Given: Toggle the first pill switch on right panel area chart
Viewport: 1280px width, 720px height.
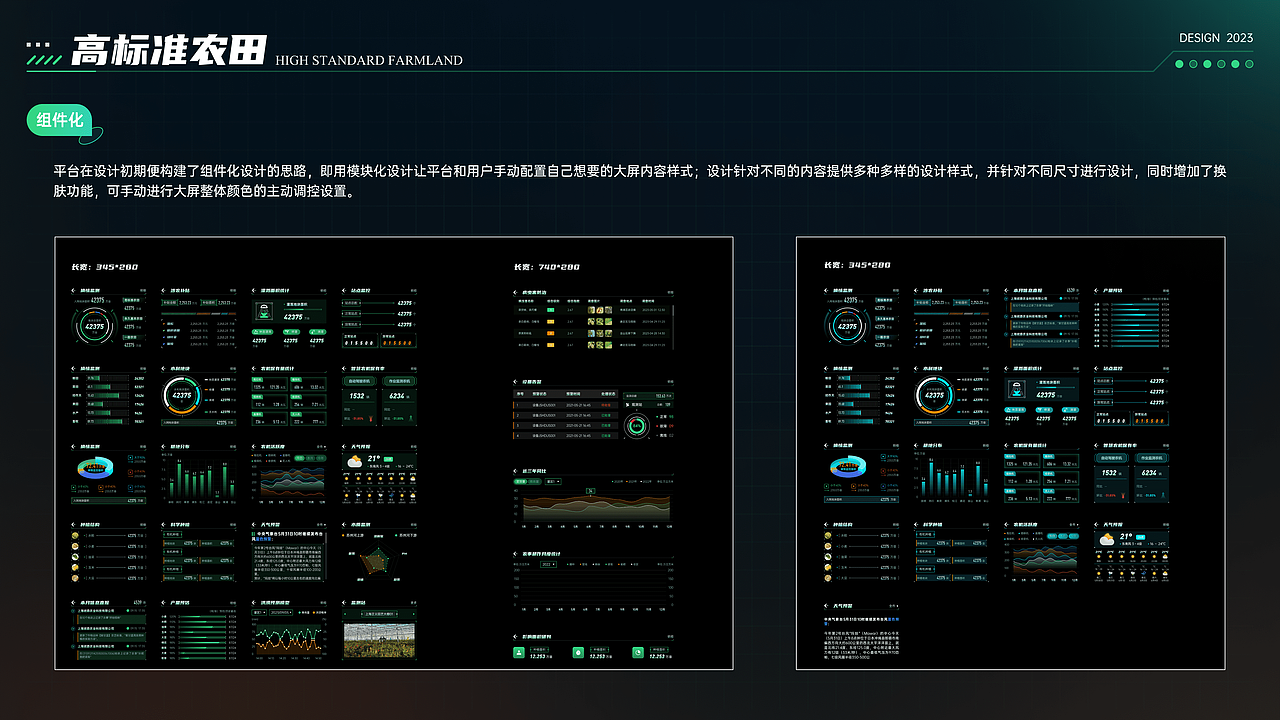Looking at the screenshot, I should pyautogui.click(x=1052, y=536).
